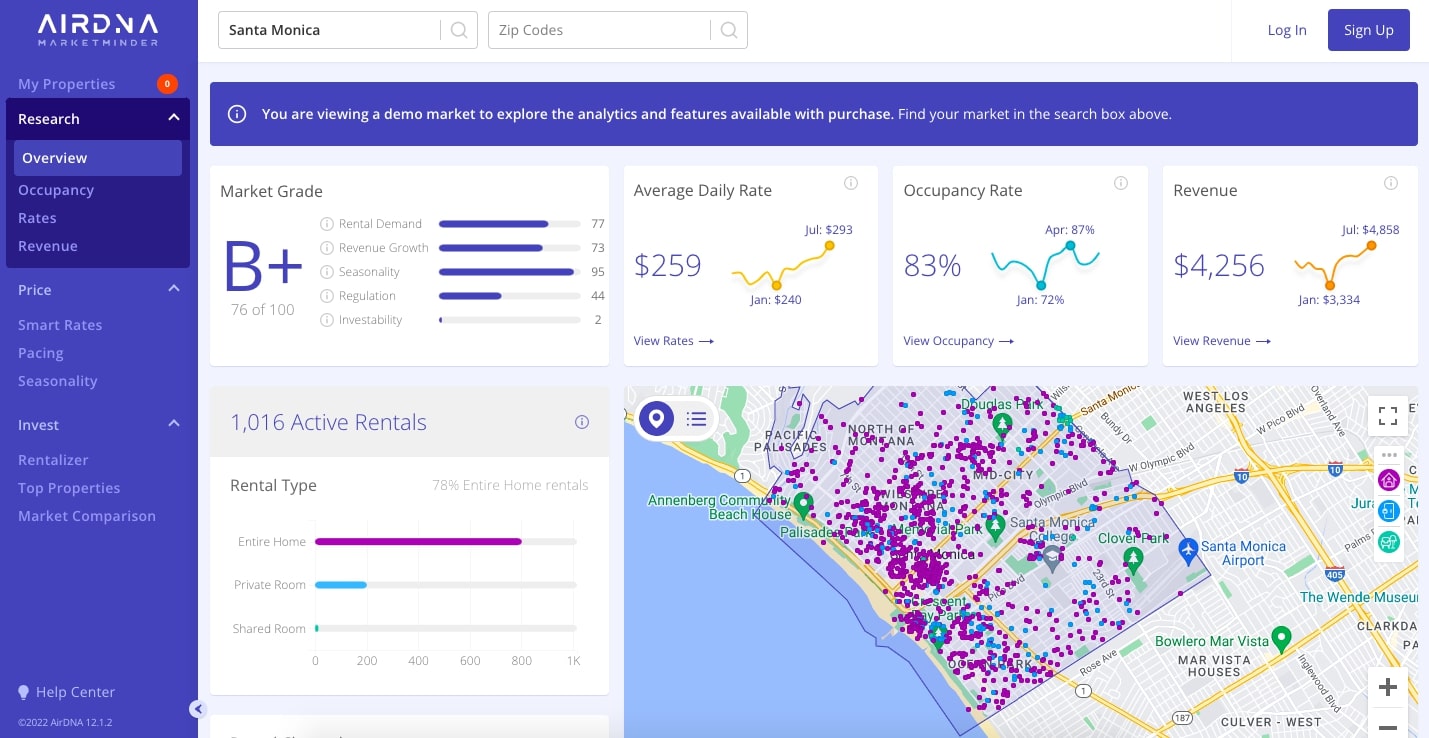This screenshot has height=738, width=1429.
Task: Zoom out on the map with minus icon
Action: pyautogui.click(x=1388, y=727)
